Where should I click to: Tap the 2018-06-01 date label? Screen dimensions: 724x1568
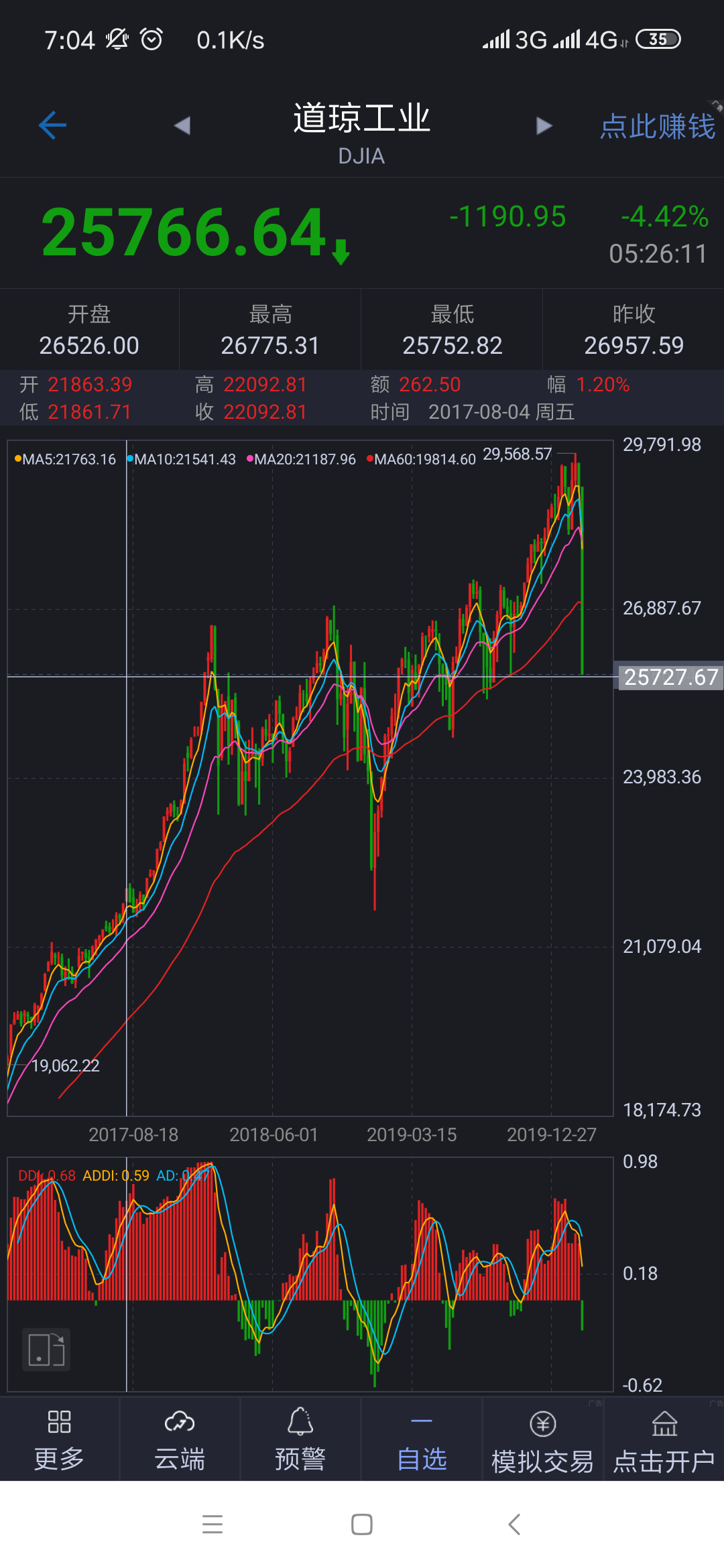tap(274, 1134)
